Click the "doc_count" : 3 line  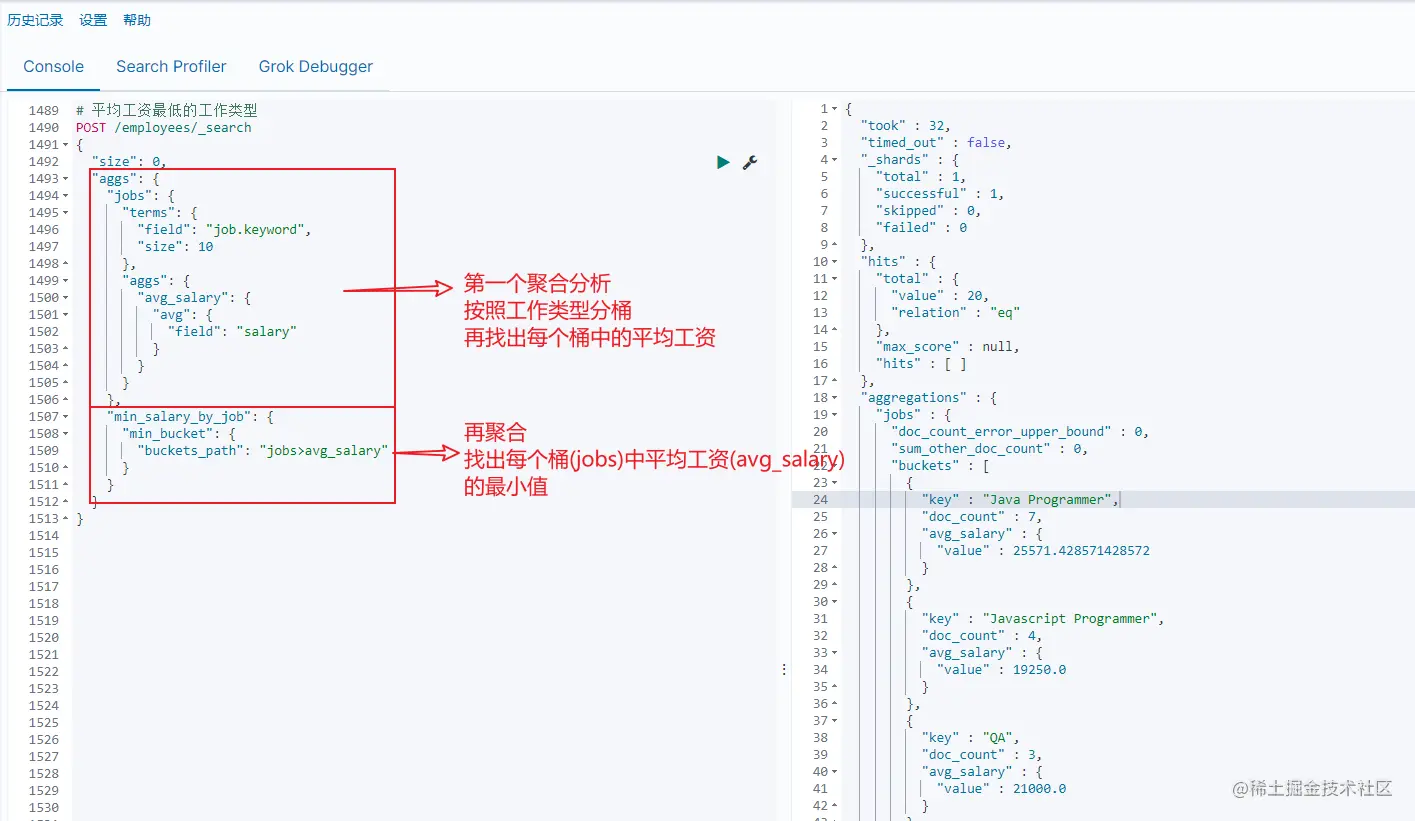983,755
